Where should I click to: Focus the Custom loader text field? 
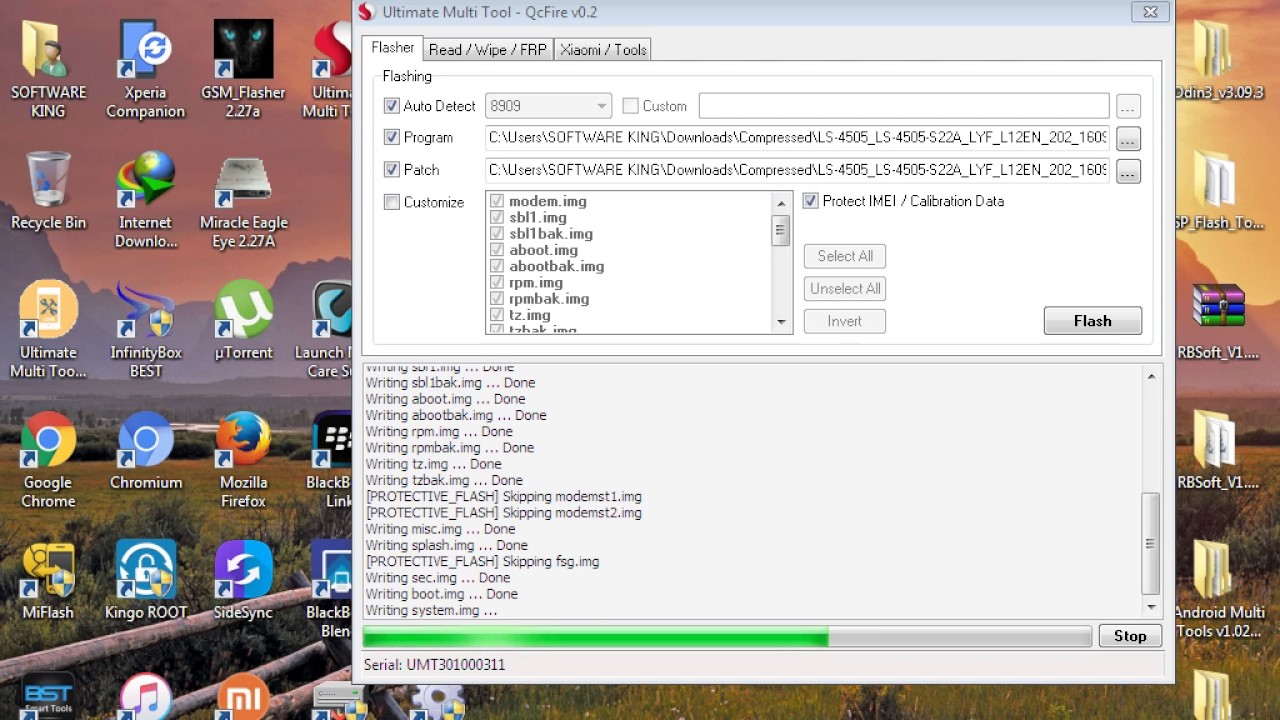pos(904,106)
